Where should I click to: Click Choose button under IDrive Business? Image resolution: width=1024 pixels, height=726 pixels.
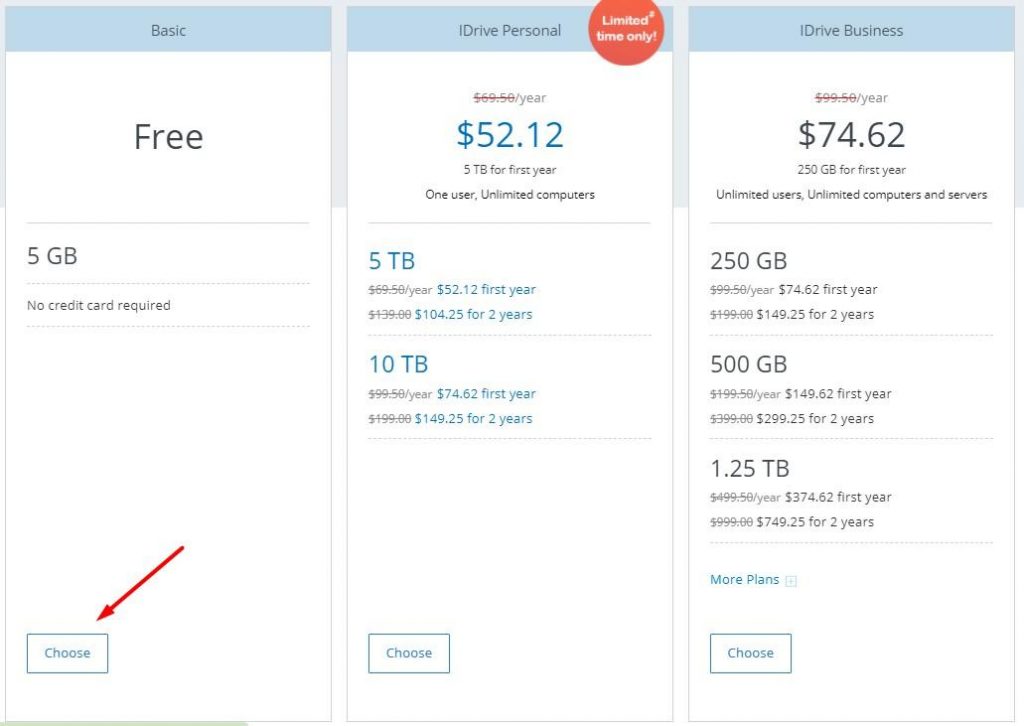click(750, 653)
